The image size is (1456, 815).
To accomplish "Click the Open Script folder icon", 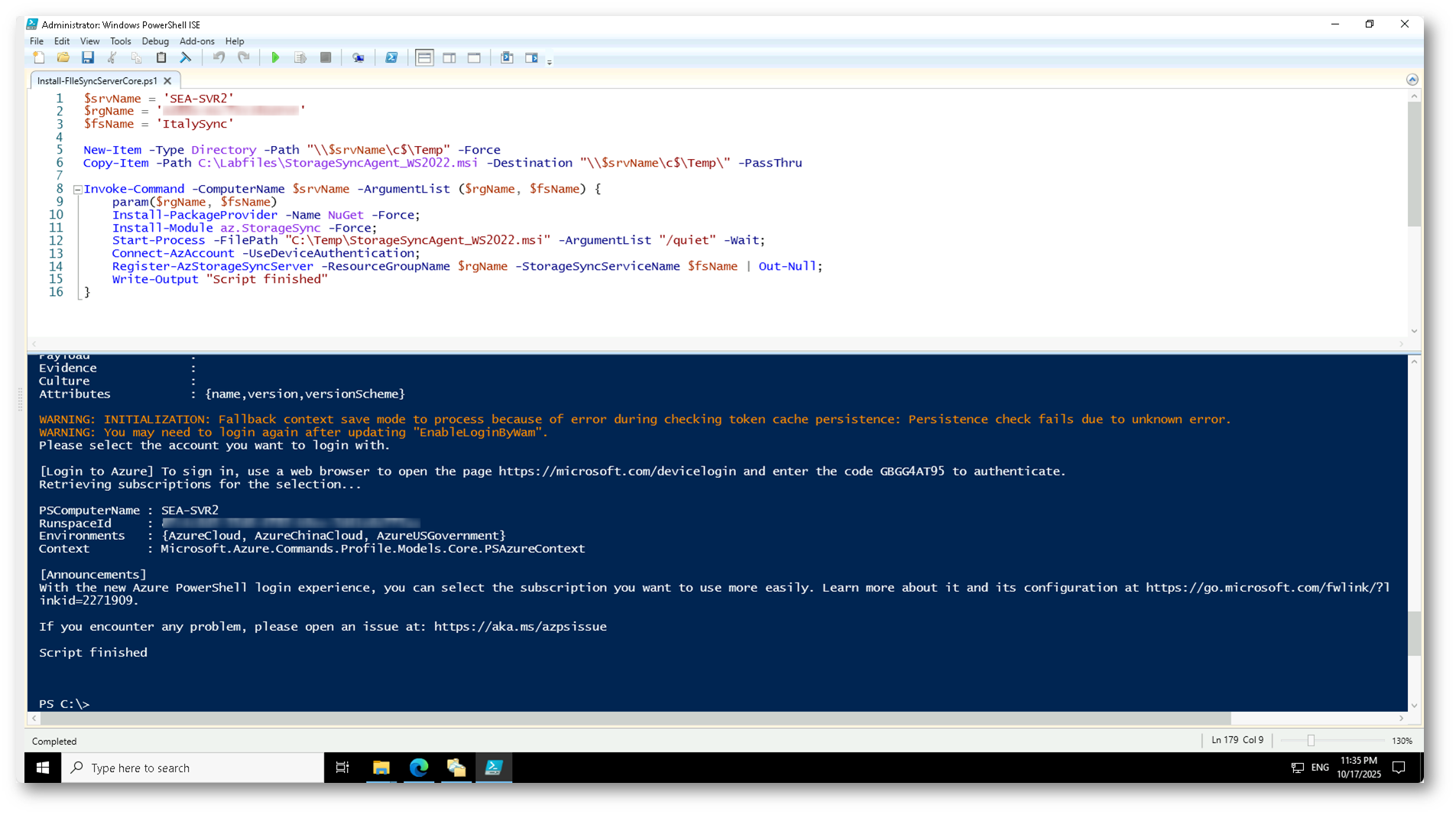I will [x=63, y=58].
